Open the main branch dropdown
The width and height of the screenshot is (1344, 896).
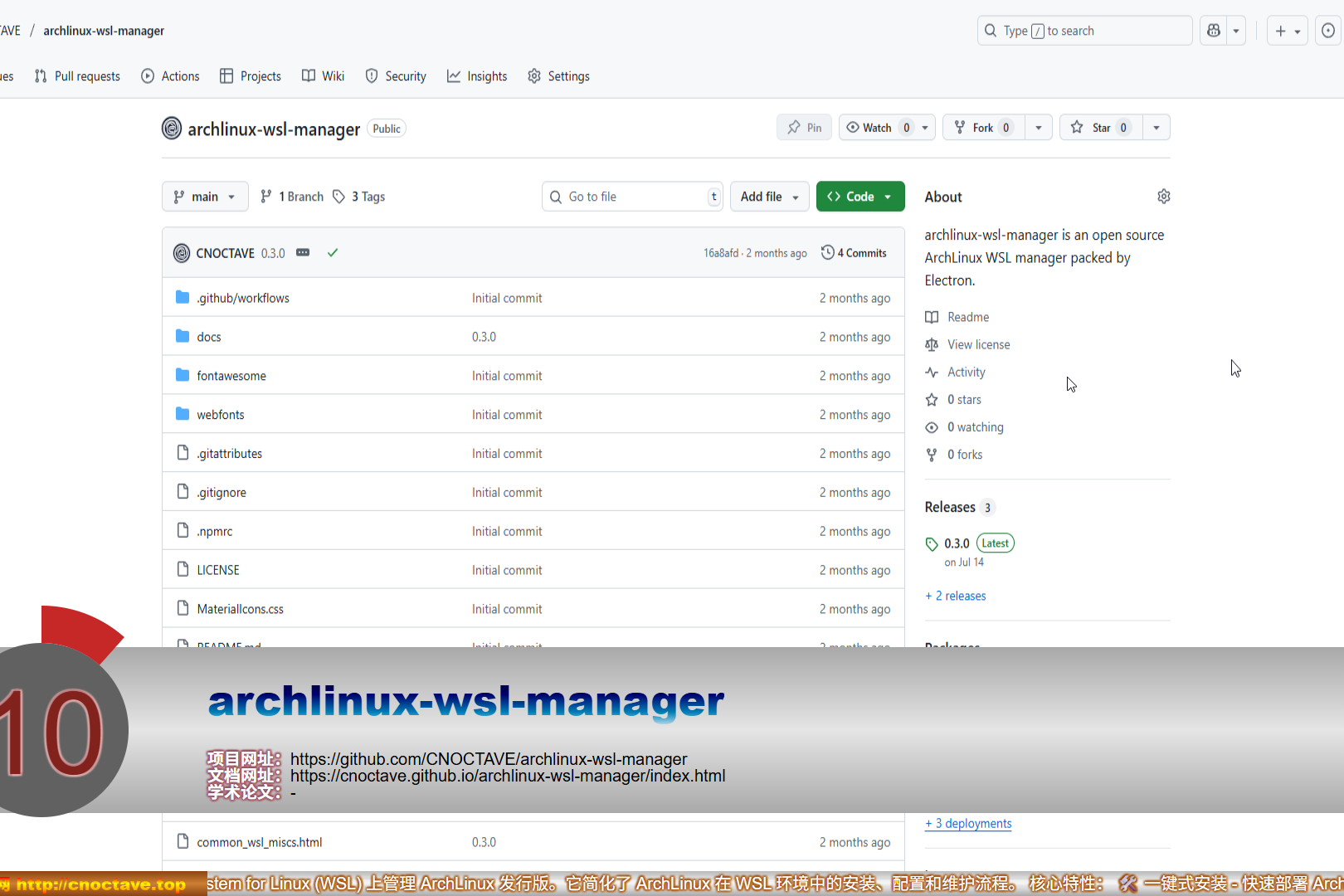[205, 197]
